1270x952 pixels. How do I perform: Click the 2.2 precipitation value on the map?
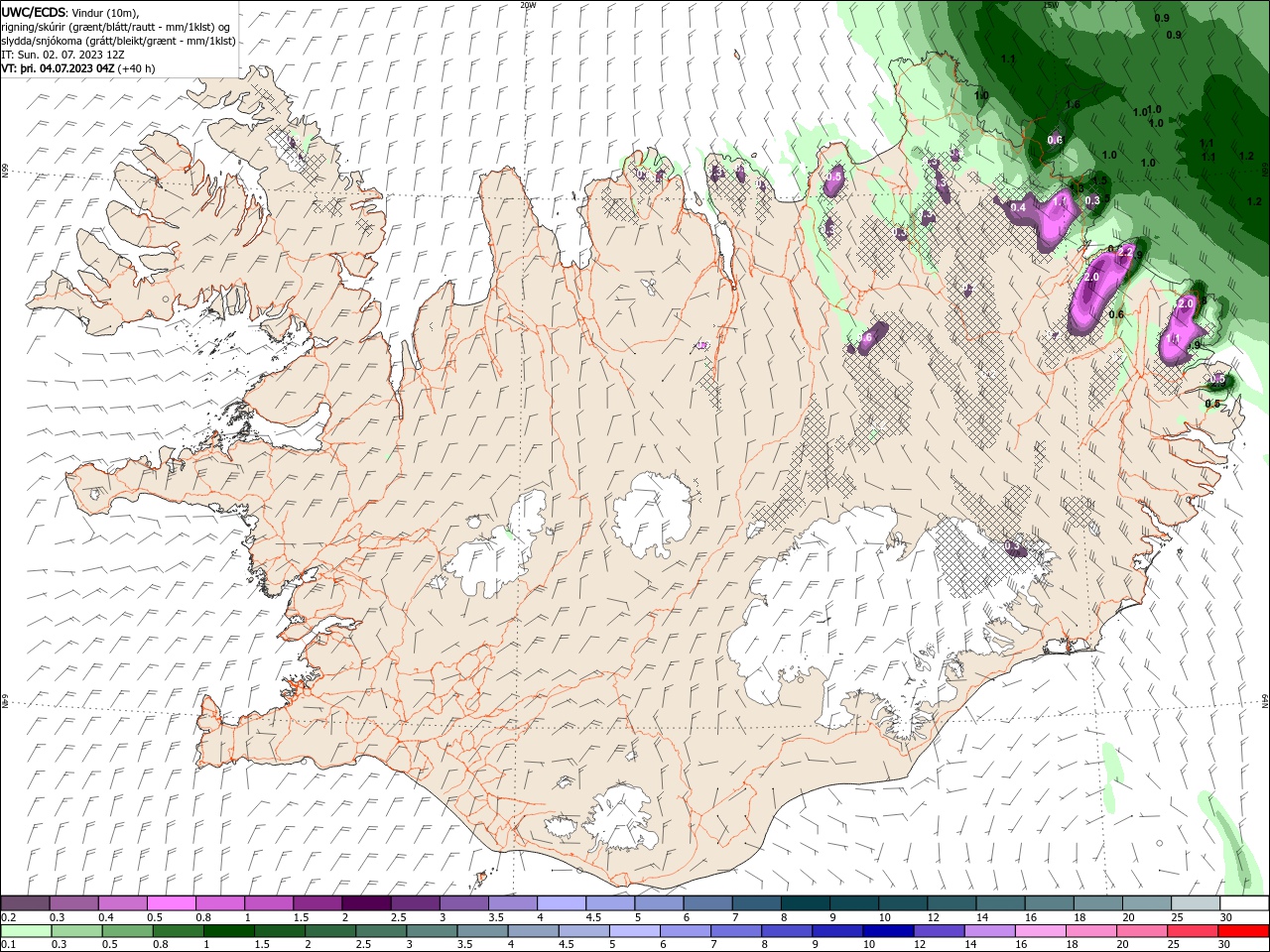point(1124,254)
